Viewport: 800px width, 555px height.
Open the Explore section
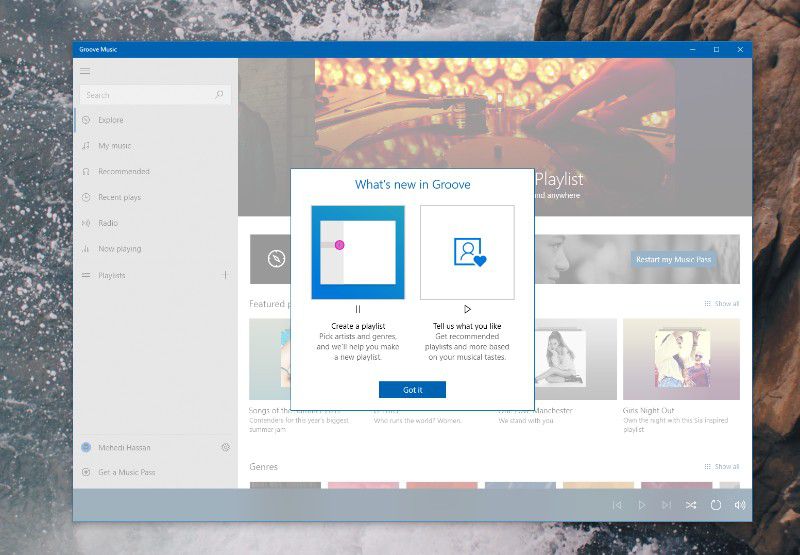pyautogui.click(x=156, y=120)
